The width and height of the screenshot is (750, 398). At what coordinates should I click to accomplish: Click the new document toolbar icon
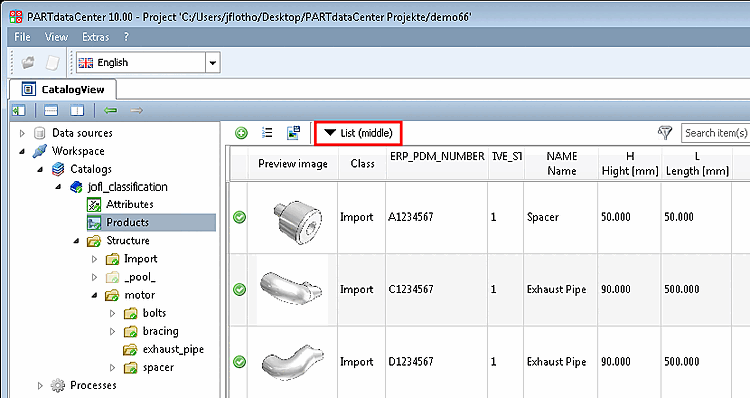52,62
